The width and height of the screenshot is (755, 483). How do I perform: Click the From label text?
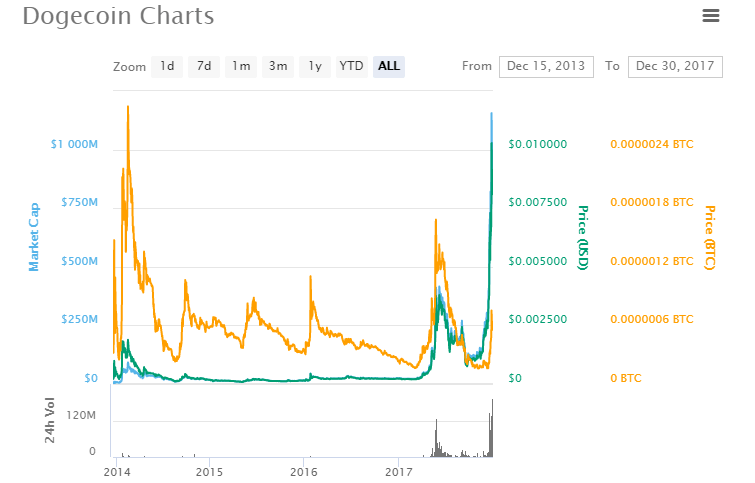(477, 66)
